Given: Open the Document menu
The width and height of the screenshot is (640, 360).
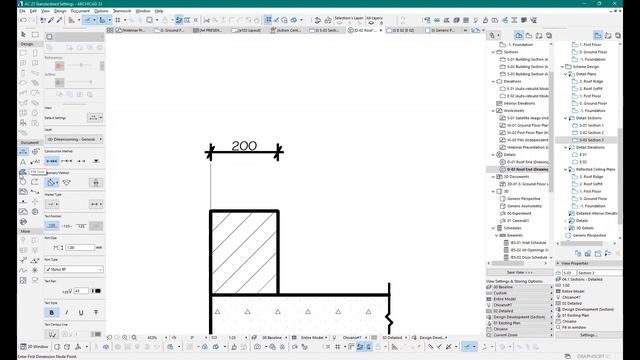Looking at the screenshot, I should click(80, 11).
